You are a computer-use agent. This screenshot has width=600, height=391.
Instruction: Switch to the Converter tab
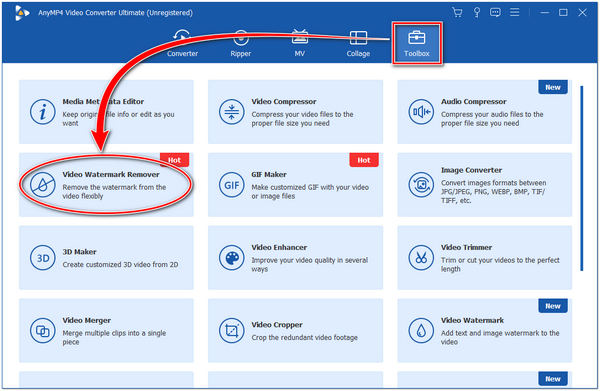click(182, 43)
